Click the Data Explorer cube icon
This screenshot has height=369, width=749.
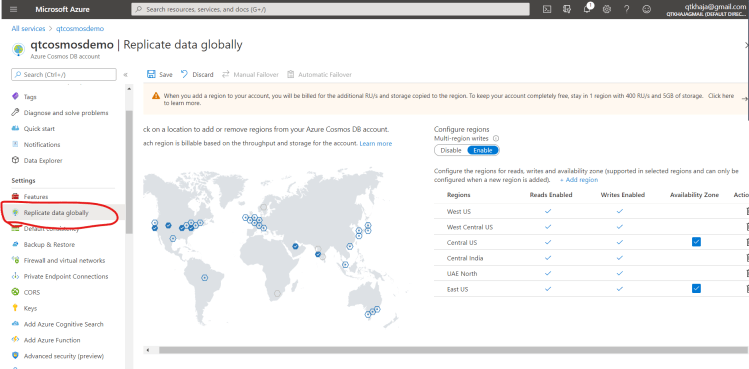[15, 161]
